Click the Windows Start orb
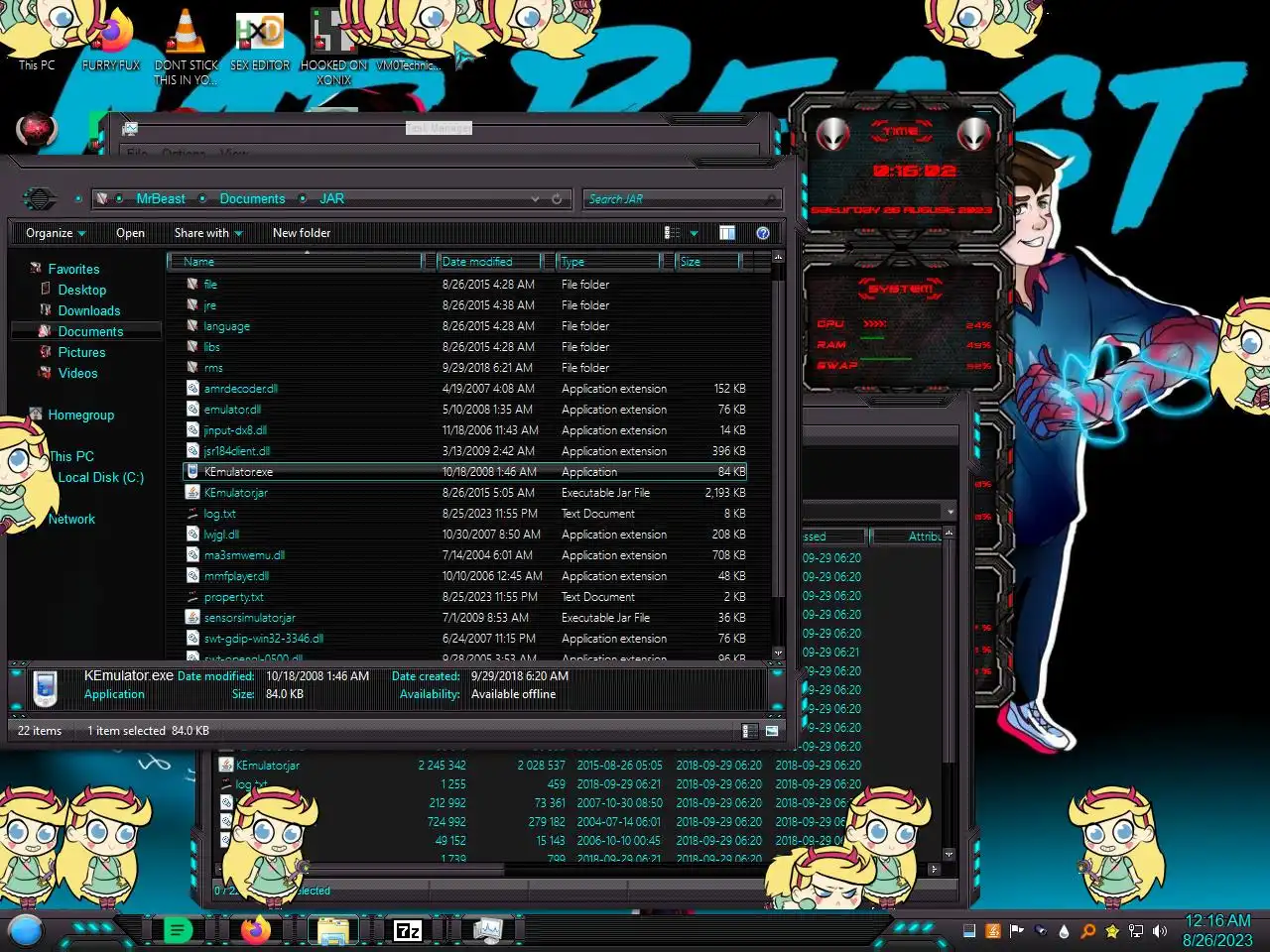This screenshot has width=1270, height=952. click(26, 930)
